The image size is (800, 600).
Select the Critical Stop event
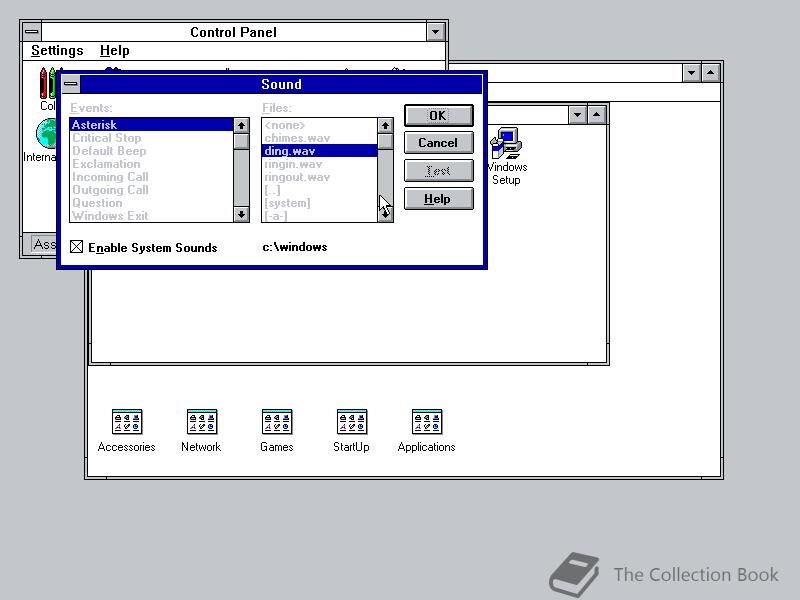coord(152,138)
